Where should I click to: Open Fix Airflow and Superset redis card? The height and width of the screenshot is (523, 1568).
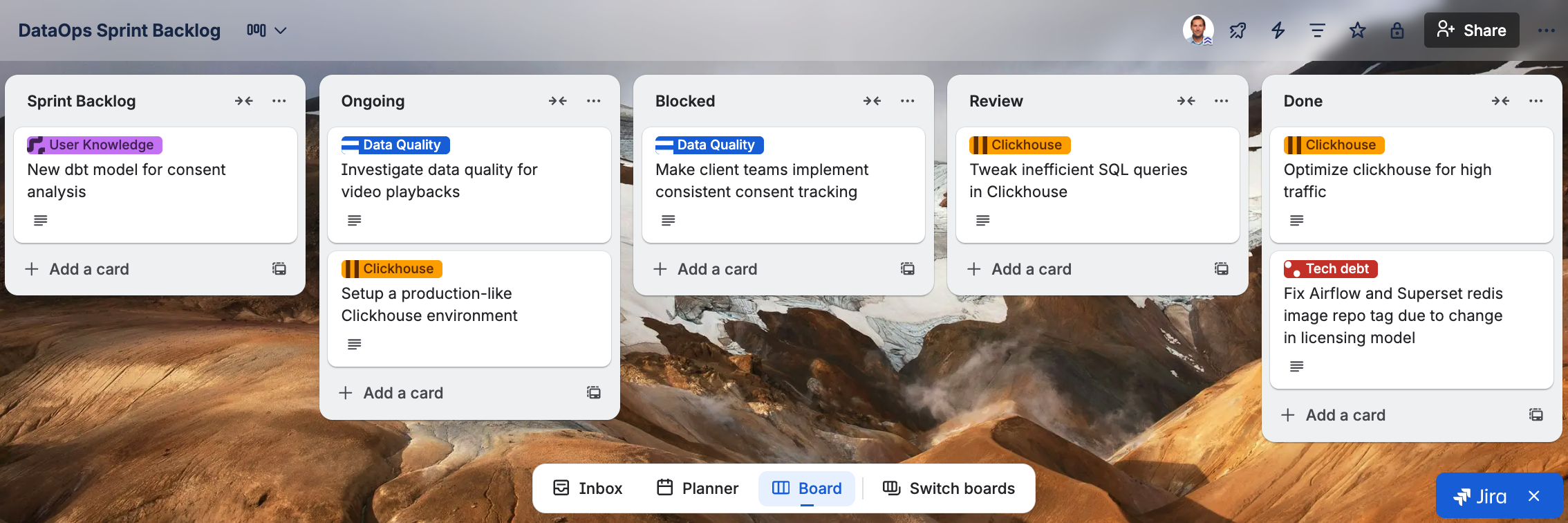point(1412,320)
